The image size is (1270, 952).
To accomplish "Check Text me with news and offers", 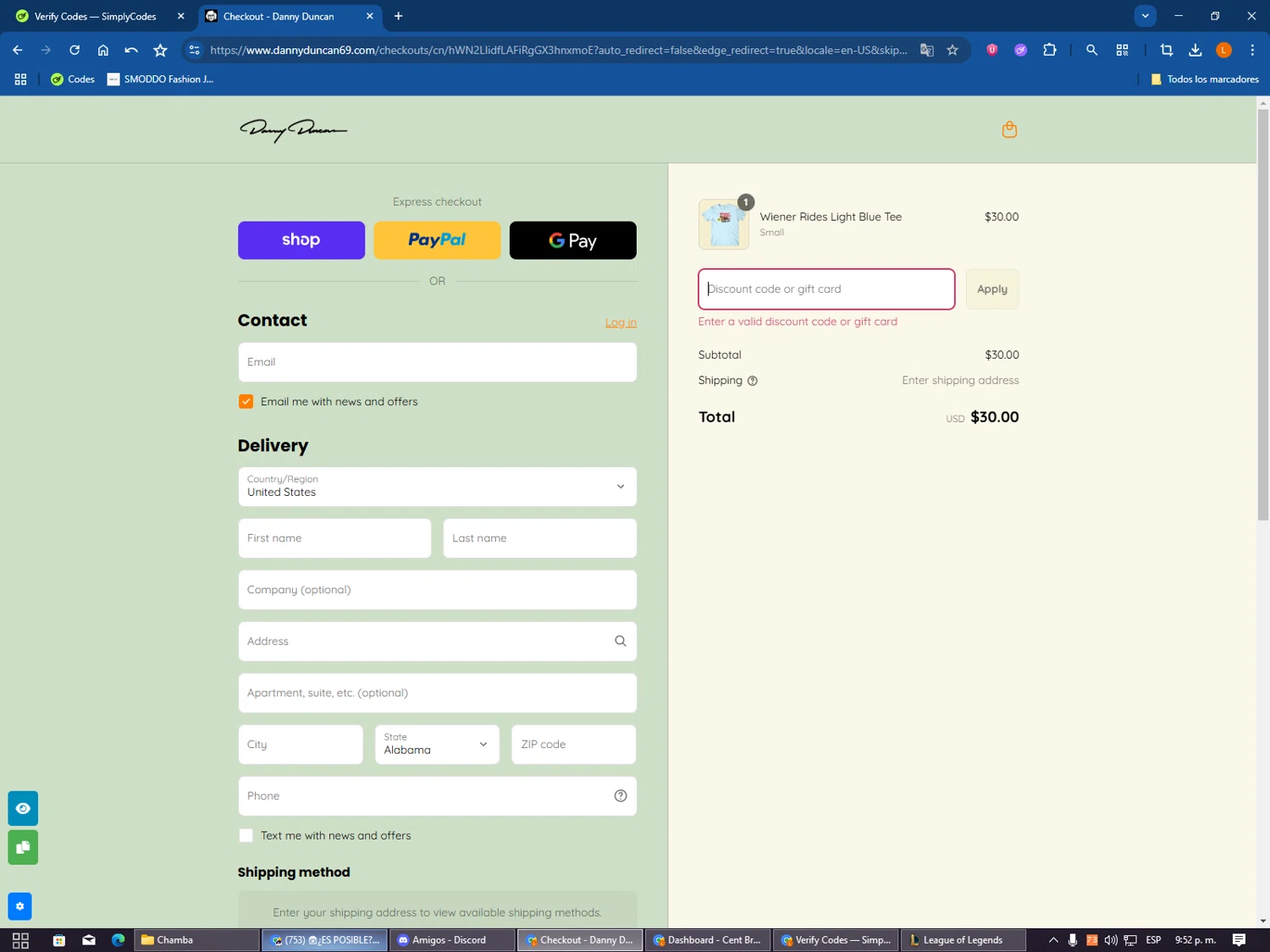I will click(x=246, y=835).
